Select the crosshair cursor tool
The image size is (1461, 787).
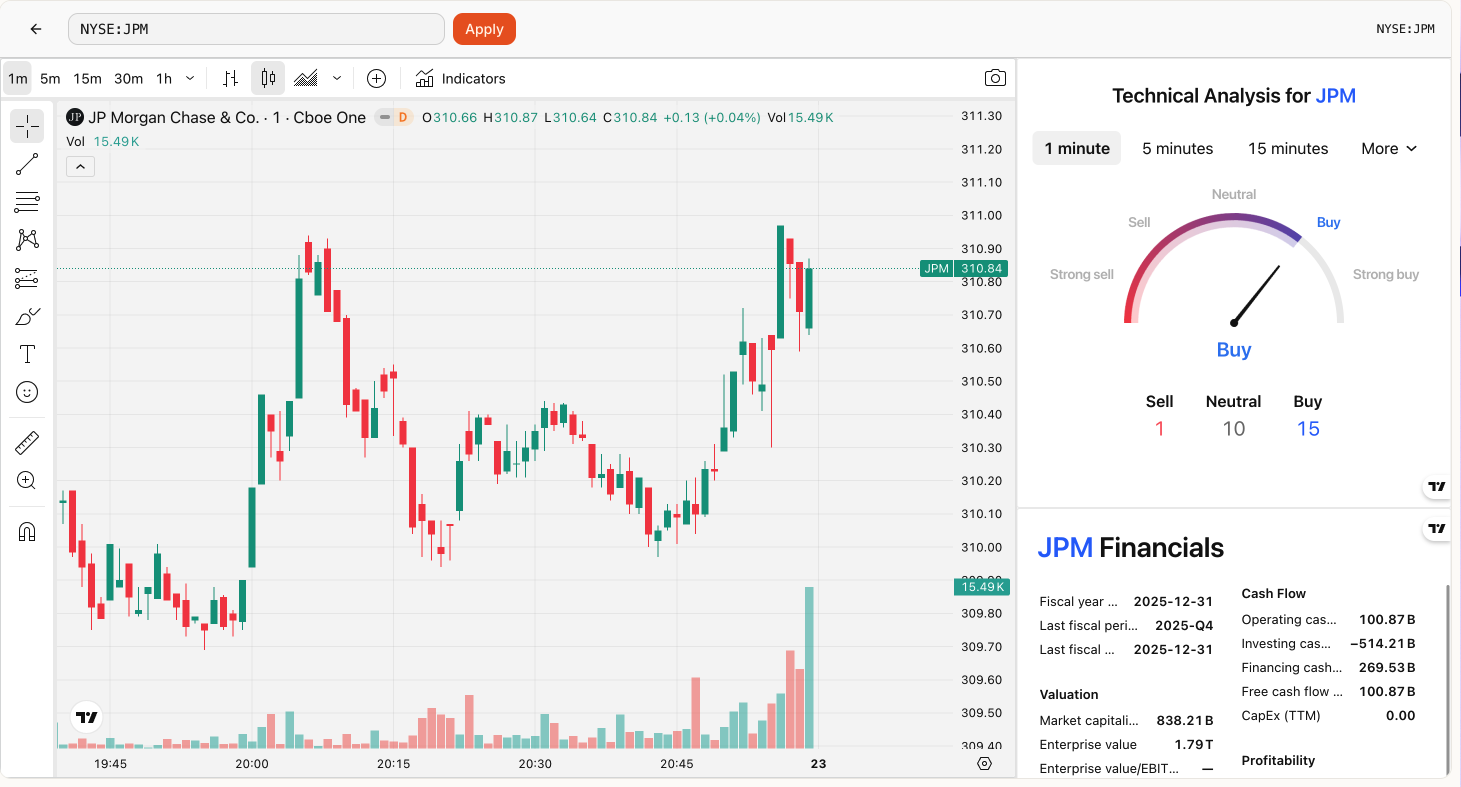coord(27,126)
